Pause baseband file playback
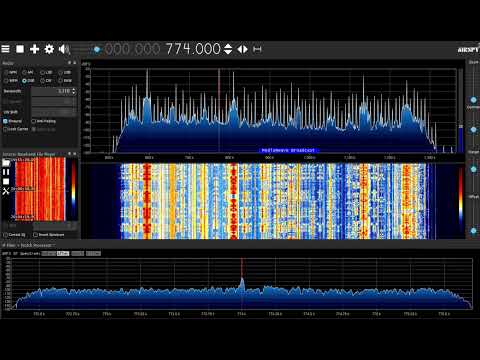480x360 pixels. pyautogui.click(x=6, y=172)
